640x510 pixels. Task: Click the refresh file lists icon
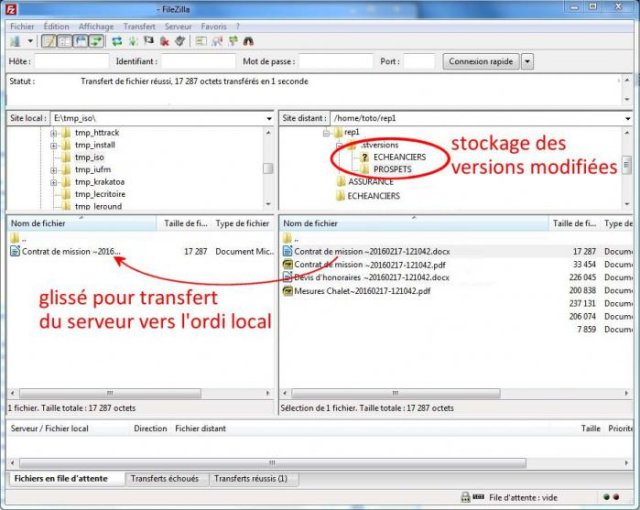tap(117, 41)
